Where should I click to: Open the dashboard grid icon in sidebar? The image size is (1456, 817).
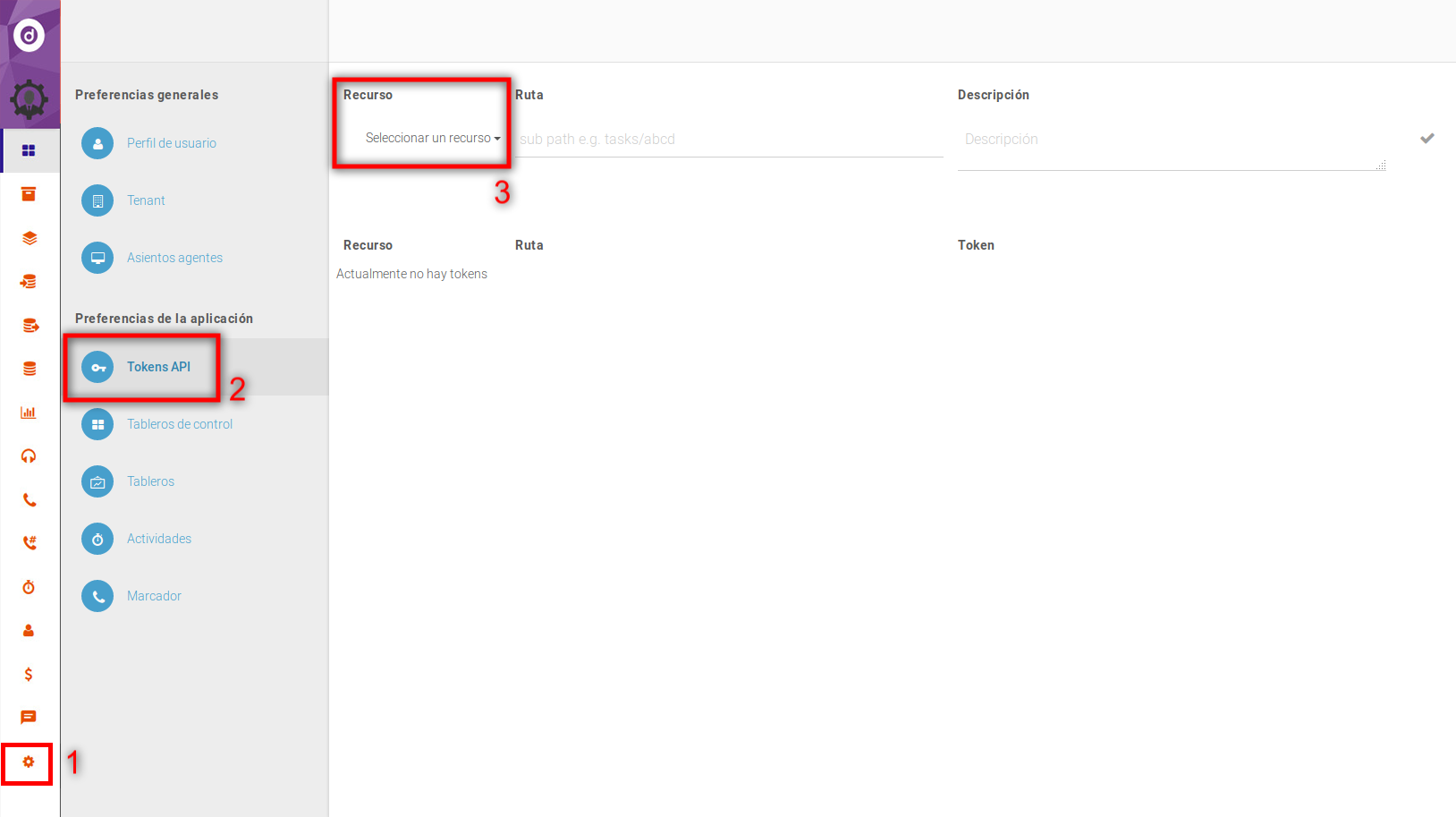point(29,150)
